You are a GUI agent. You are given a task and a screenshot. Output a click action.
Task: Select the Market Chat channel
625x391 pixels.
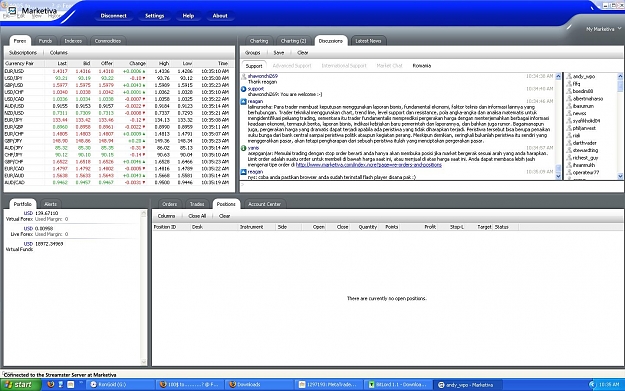tap(389, 66)
